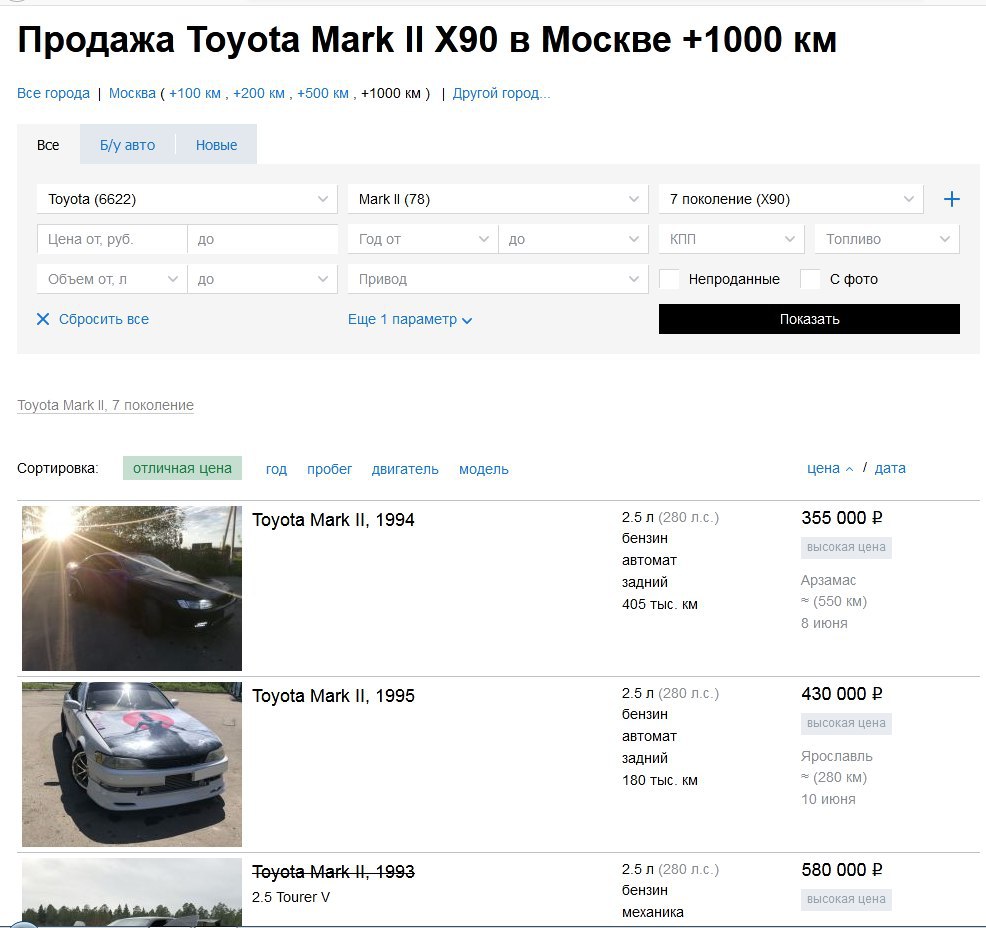The height and width of the screenshot is (928, 986).
Task: Click the X icon beside Сбросить все
Action: (x=43, y=319)
